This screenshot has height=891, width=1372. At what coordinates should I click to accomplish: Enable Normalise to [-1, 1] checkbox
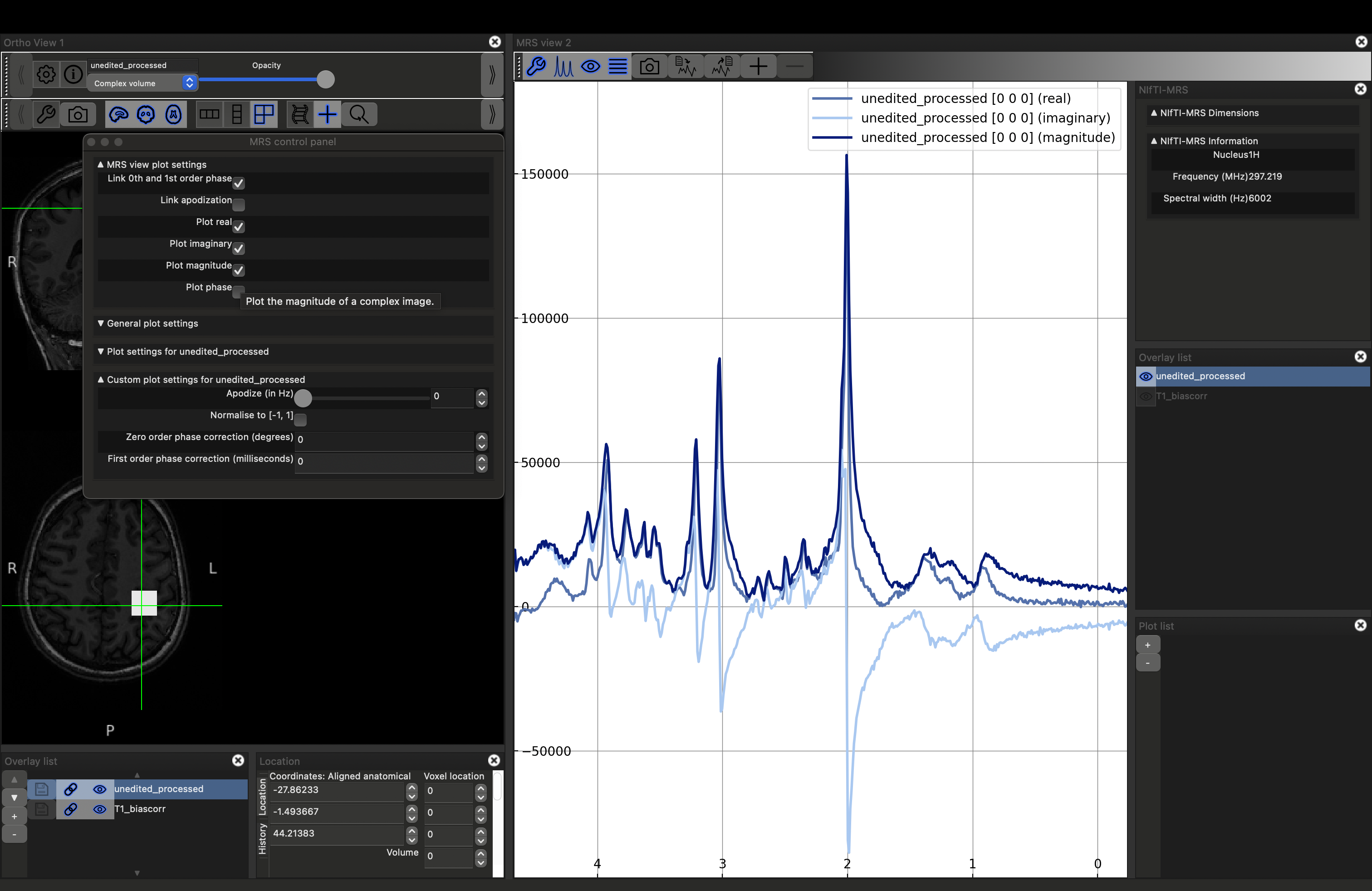[300, 420]
